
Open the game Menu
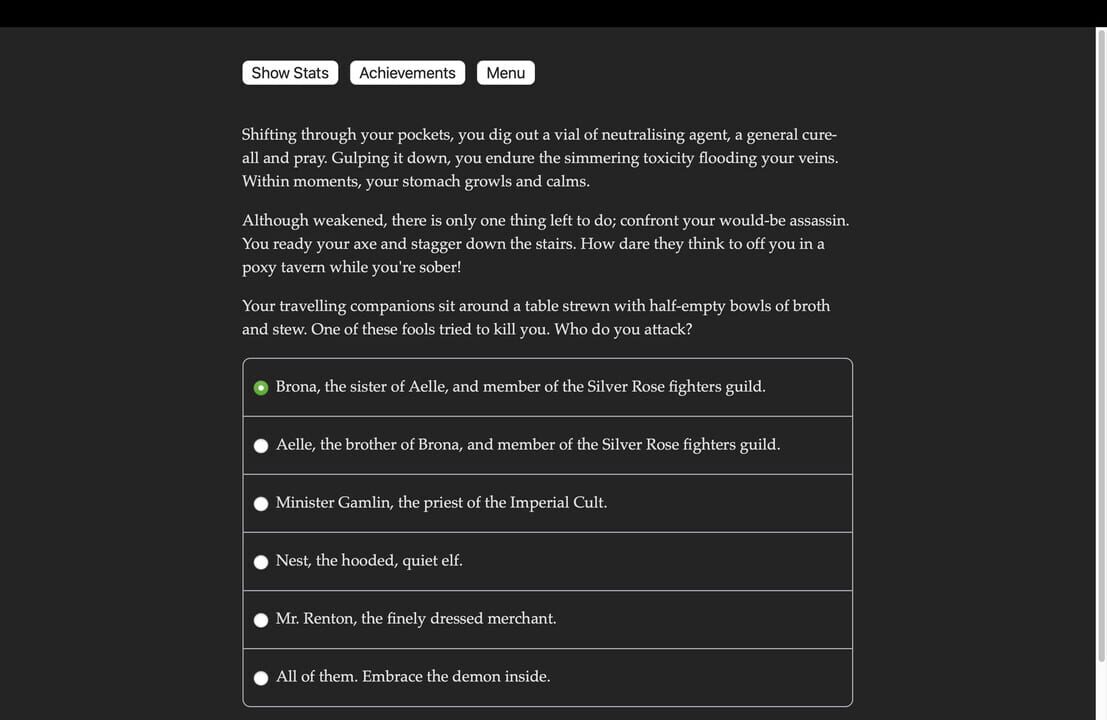pyautogui.click(x=505, y=72)
